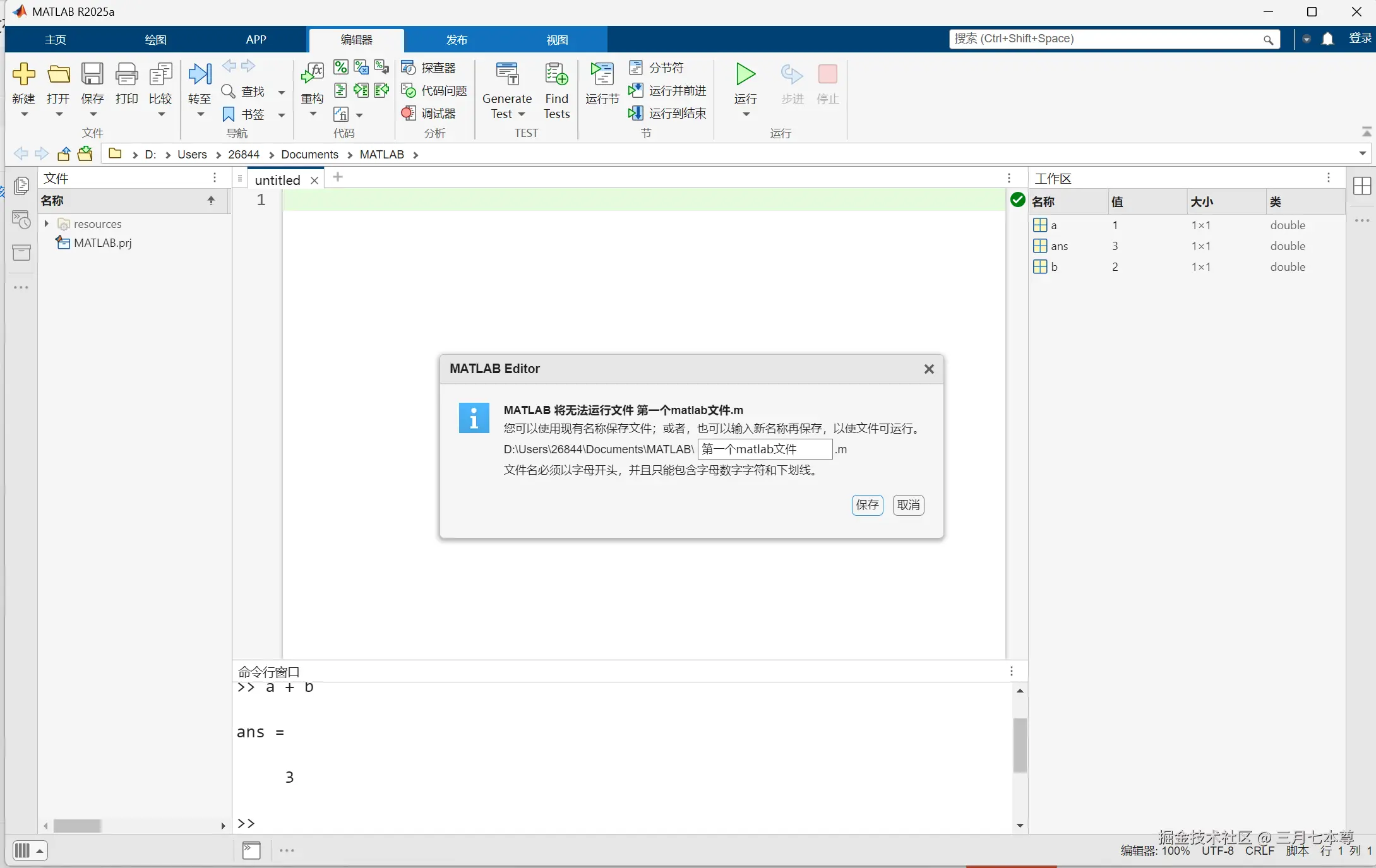Toggle the sidebar panel at bottom left

[x=22, y=850]
